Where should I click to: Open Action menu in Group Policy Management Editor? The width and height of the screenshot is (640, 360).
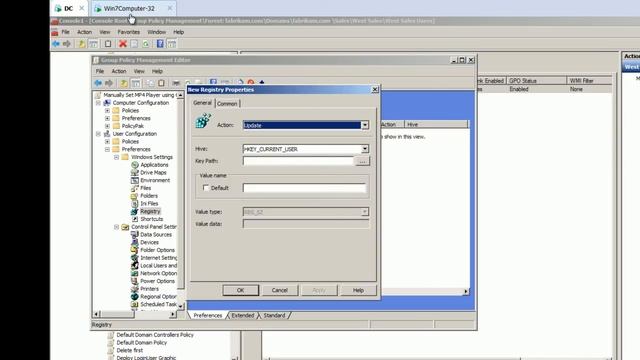coord(119,71)
